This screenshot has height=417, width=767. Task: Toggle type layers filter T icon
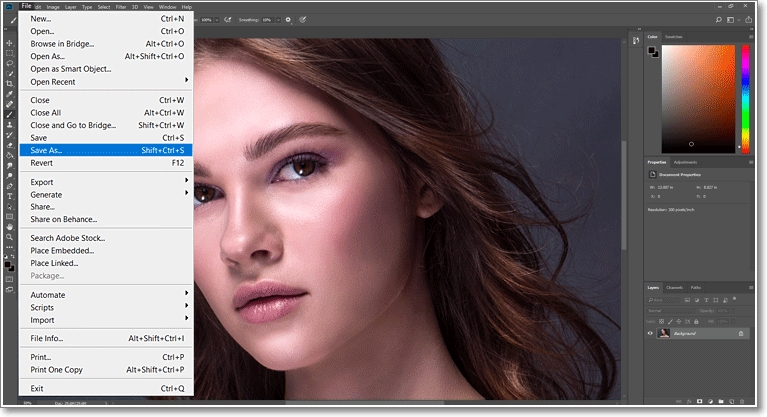click(706, 300)
